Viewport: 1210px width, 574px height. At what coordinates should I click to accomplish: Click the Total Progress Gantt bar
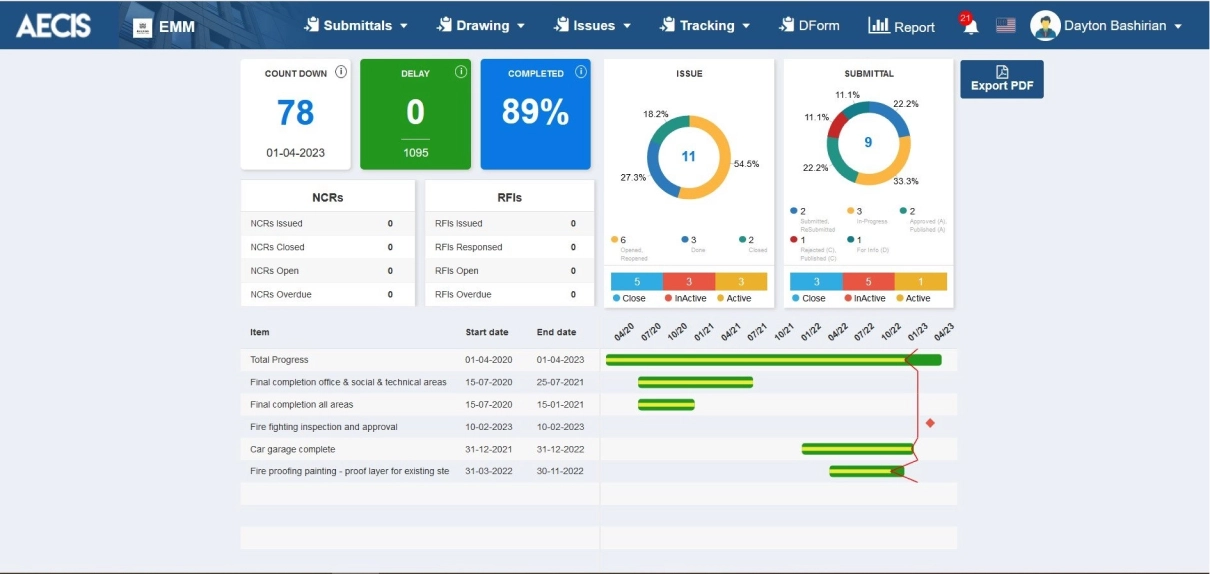click(773, 360)
